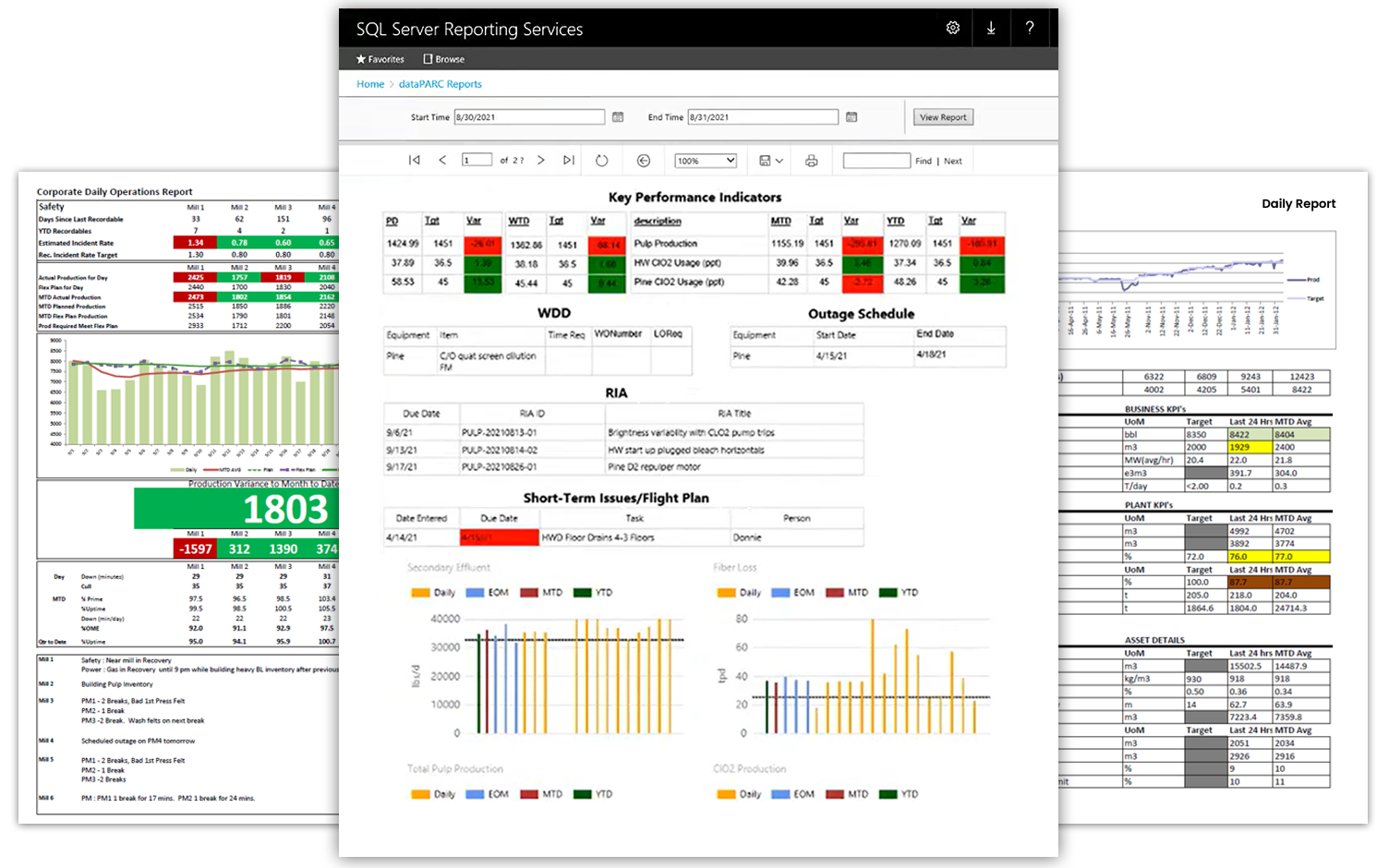Click YTD legend swatch in ClO2 Production

point(888,794)
